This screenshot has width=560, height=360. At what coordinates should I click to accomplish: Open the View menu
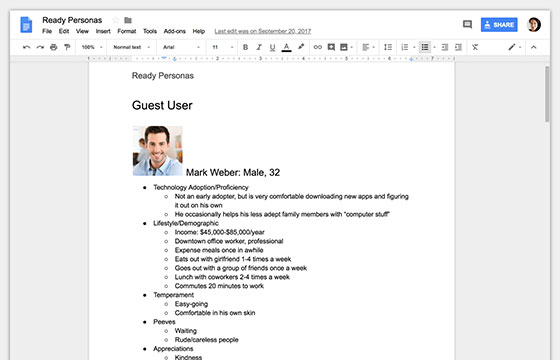pos(82,31)
